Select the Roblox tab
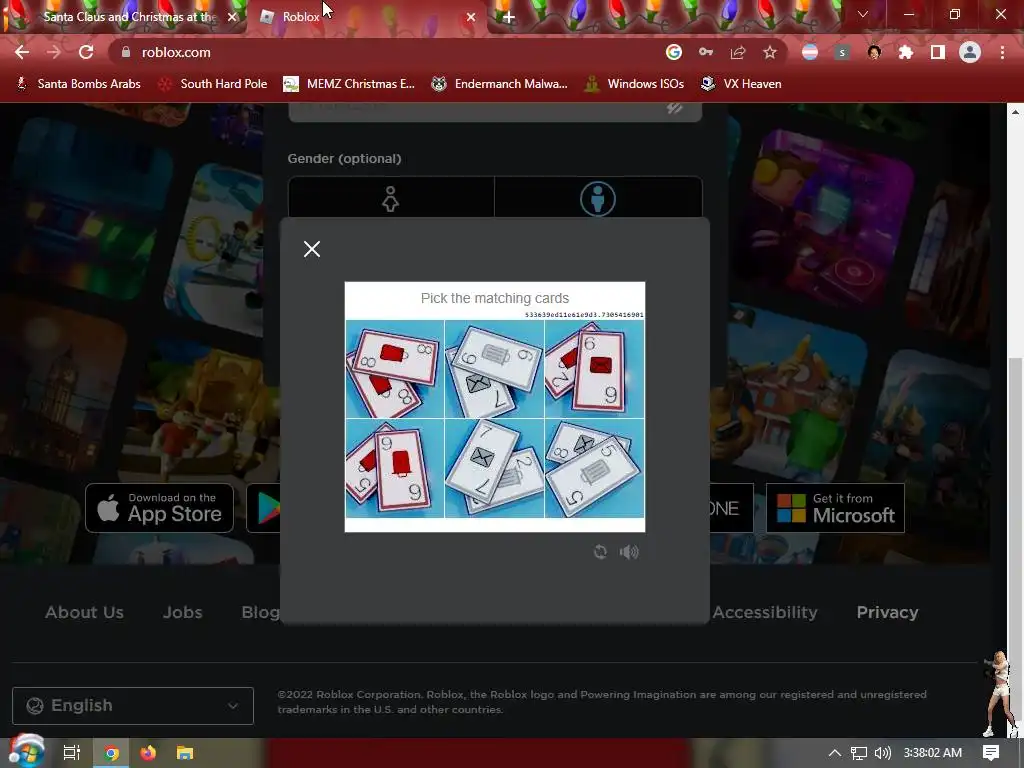 coord(366,17)
